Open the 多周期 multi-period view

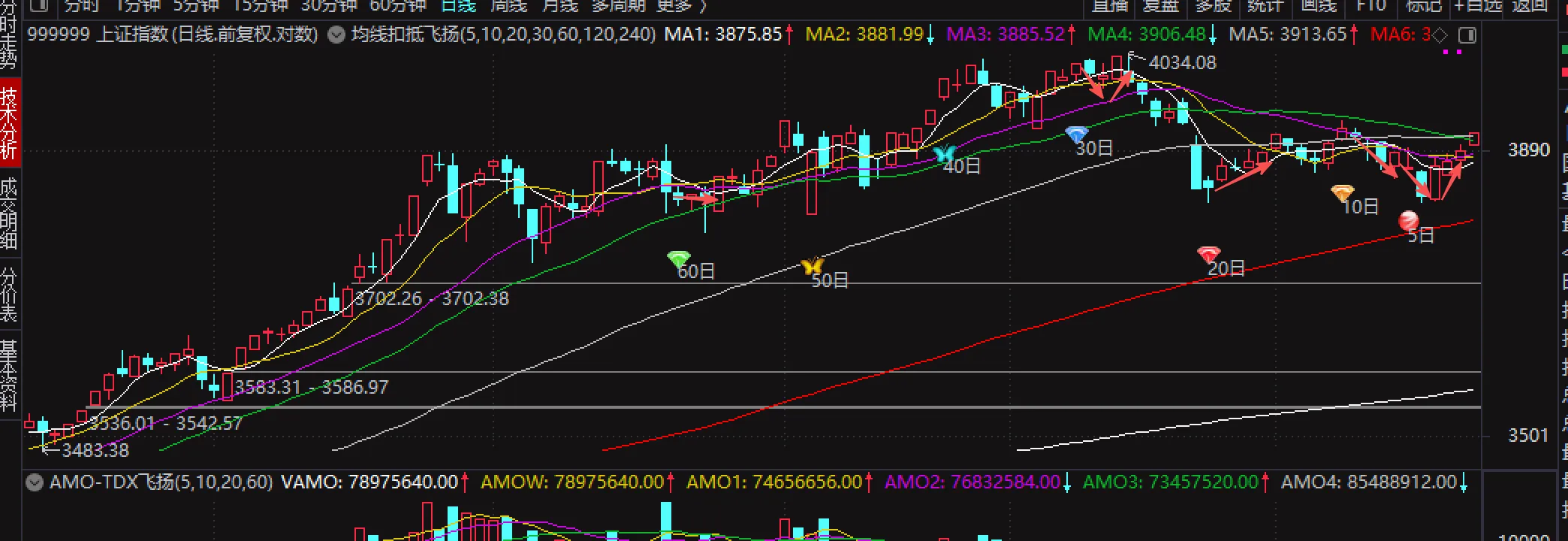(618, 6)
